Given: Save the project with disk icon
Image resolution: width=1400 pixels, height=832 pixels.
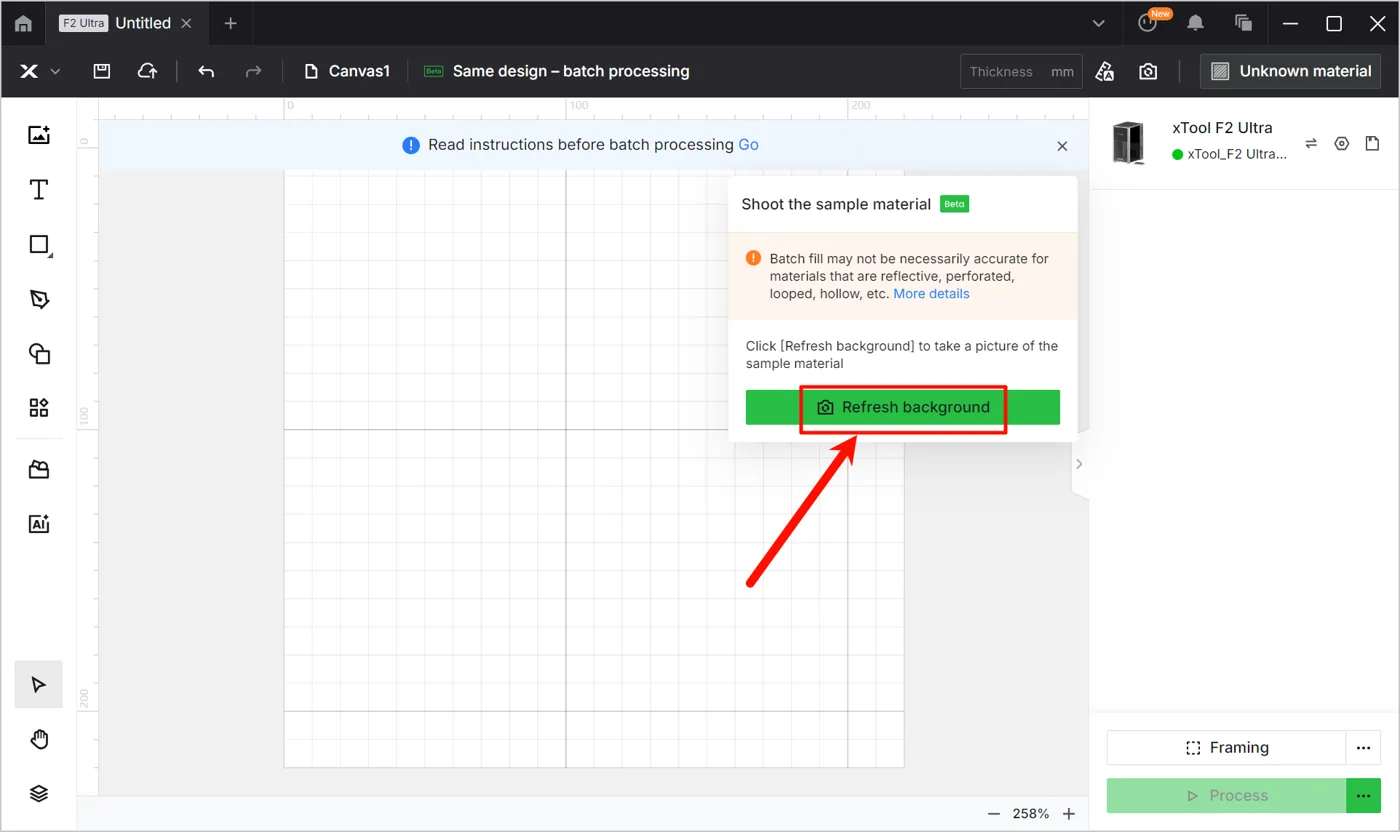Looking at the screenshot, I should [x=101, y=71].
